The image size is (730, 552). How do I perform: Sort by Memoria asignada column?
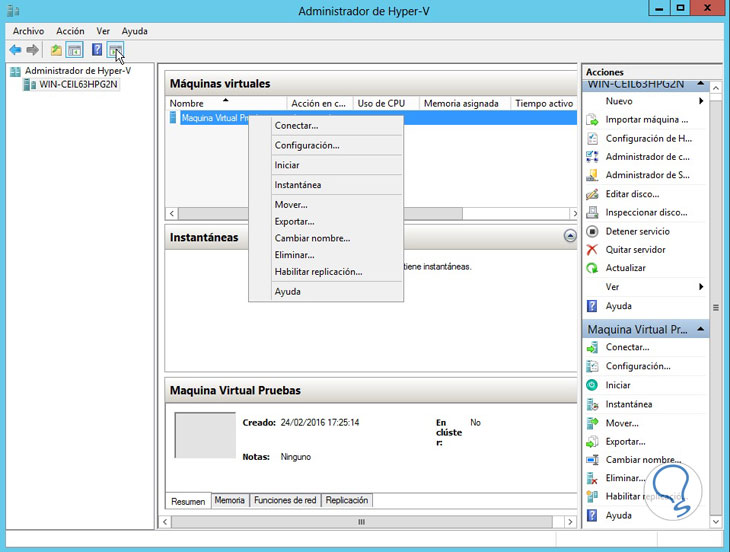(x=465, y=103)
